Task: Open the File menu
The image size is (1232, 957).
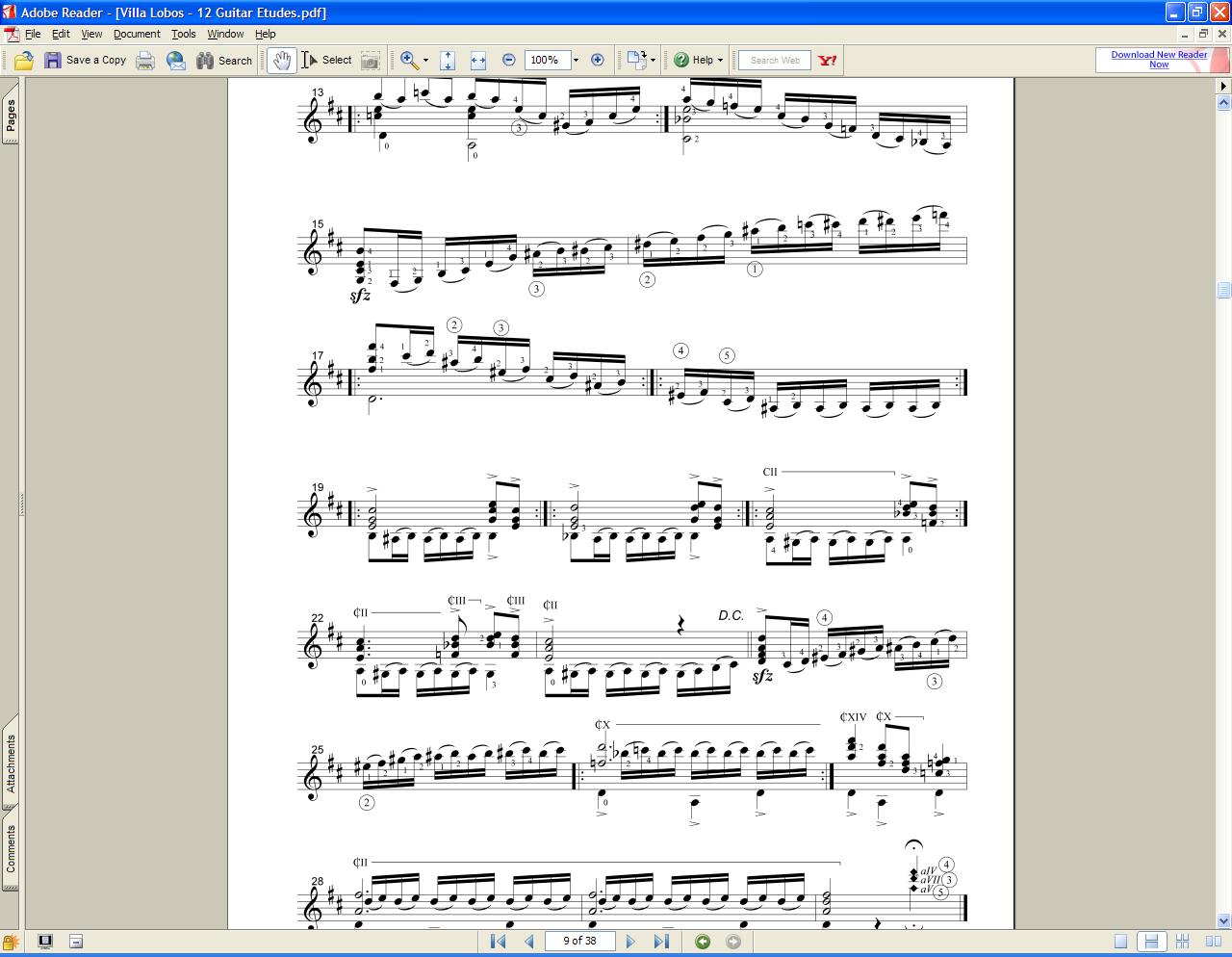Action: pos(33,34)
